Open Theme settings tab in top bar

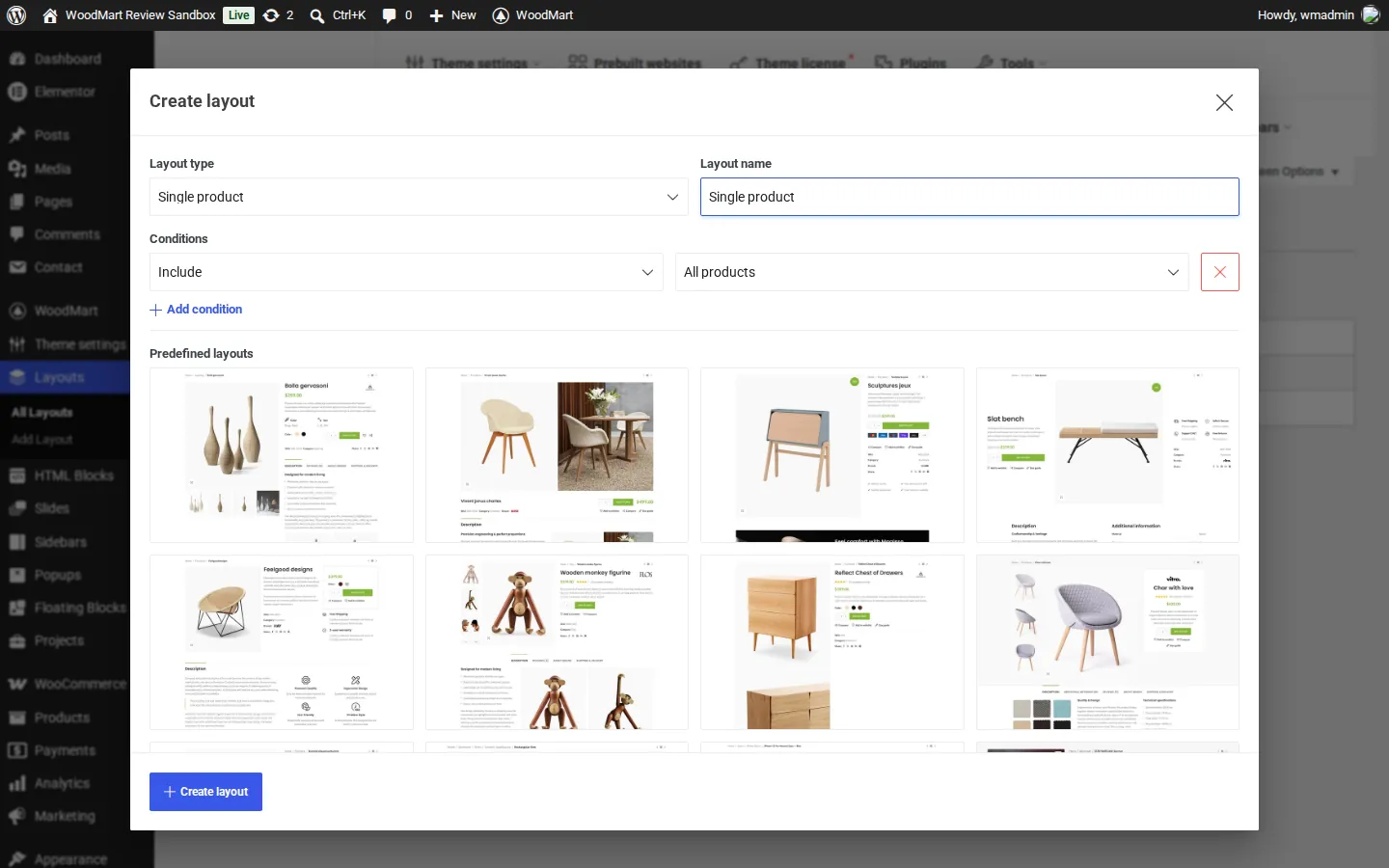tap(472, 63)
